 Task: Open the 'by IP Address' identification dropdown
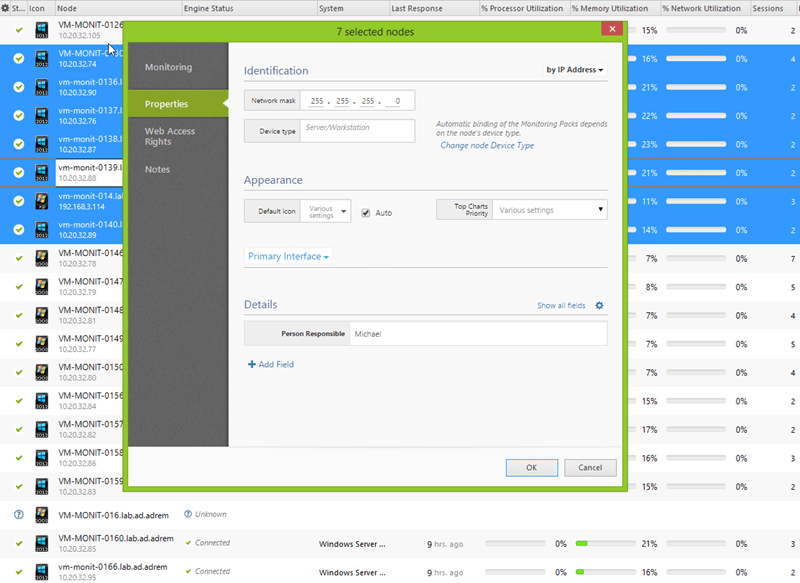(x=575, y=70)
